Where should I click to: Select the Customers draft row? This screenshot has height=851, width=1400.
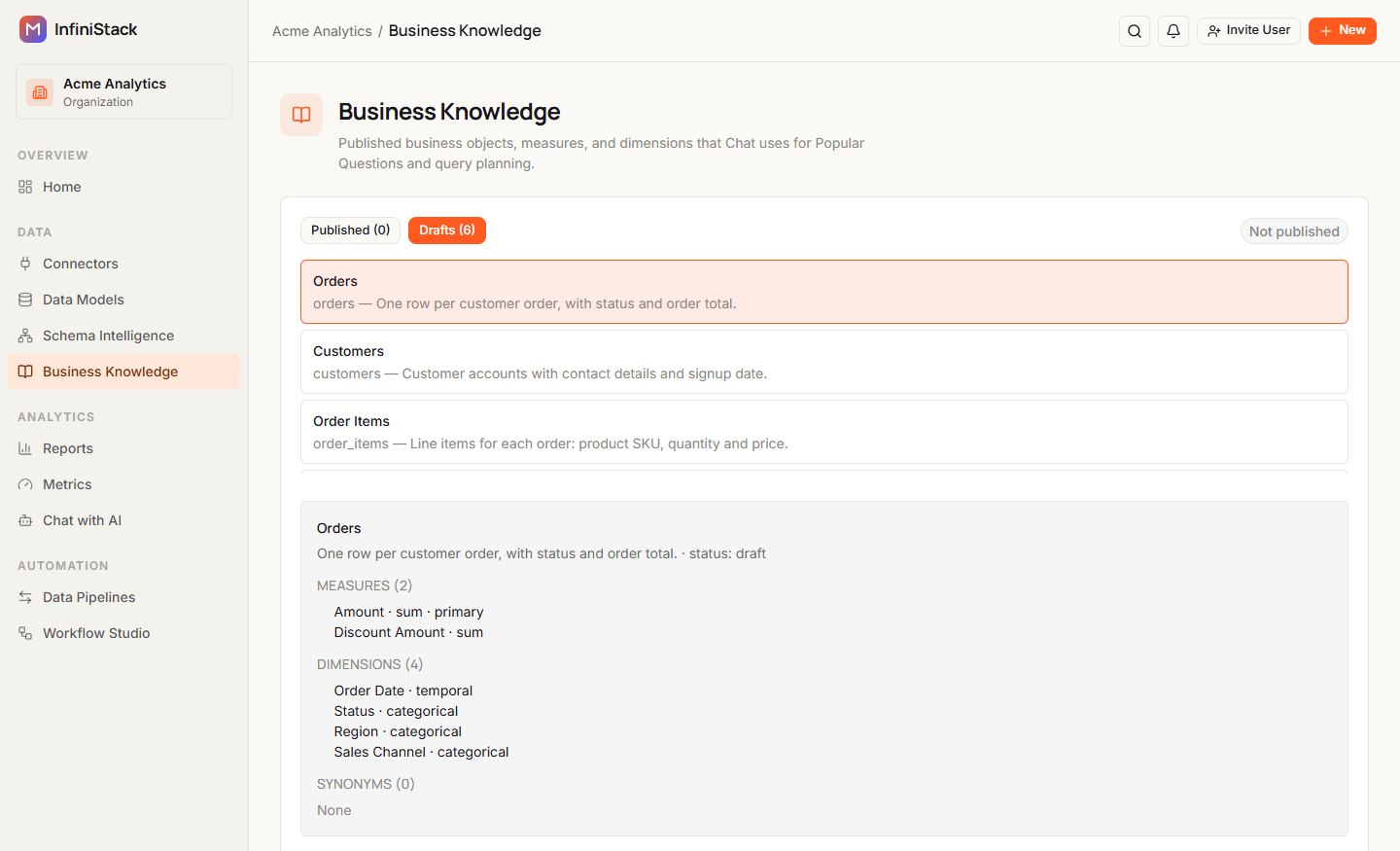pos(824,362)
